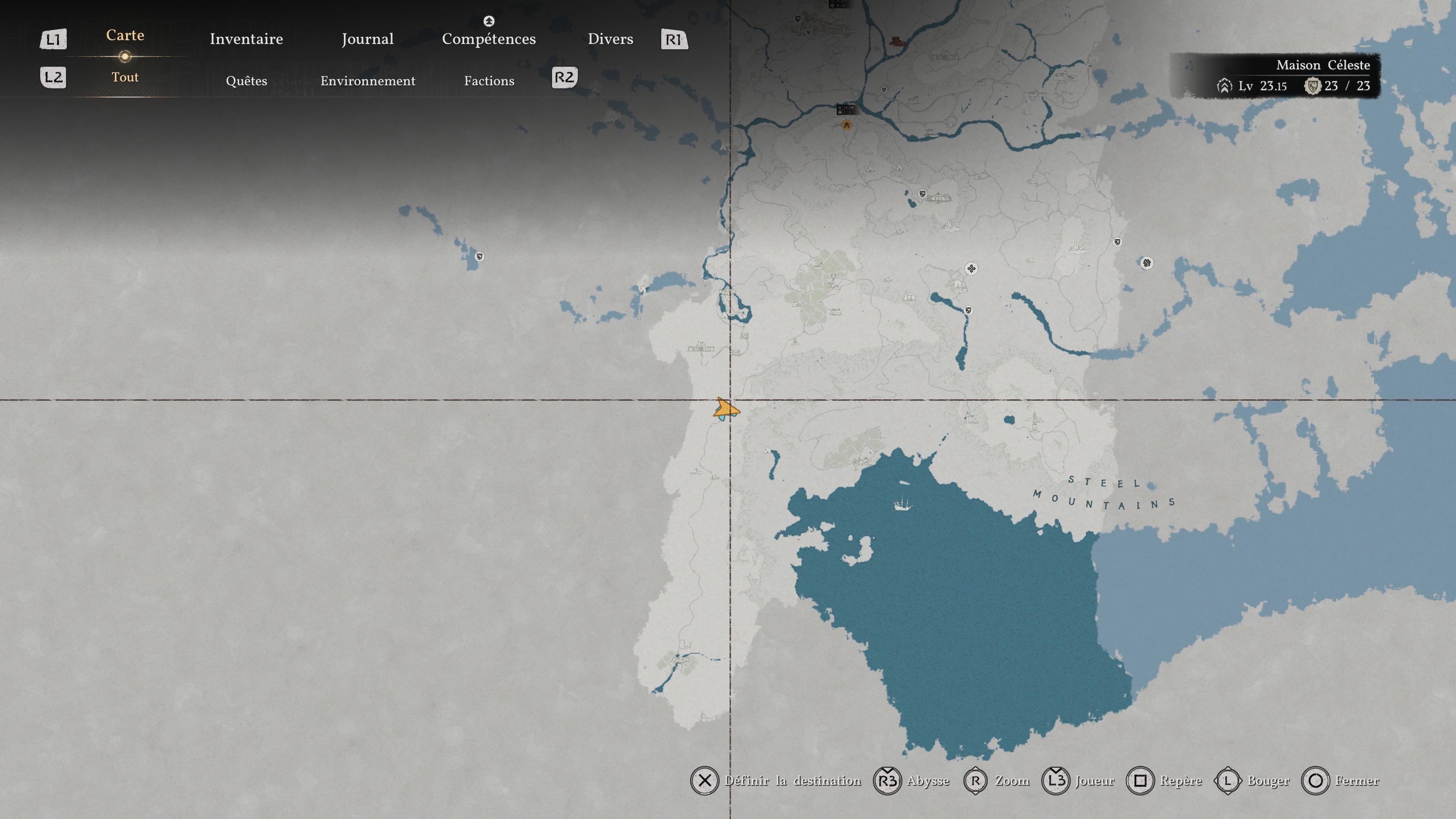
Task: Select the shield marker beside the wreath marker
Action: (x=1117, y=243)
